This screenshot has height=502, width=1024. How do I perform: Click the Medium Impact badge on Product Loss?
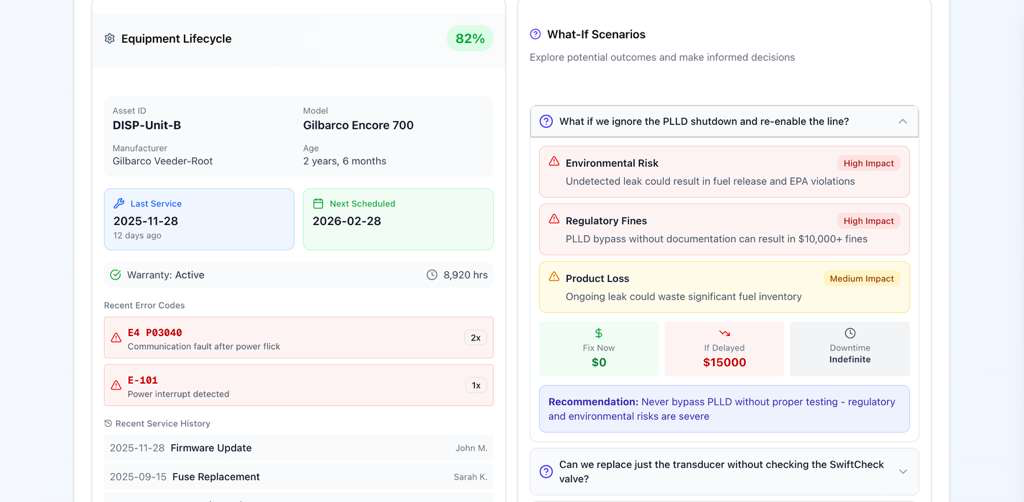click(861, 279)
